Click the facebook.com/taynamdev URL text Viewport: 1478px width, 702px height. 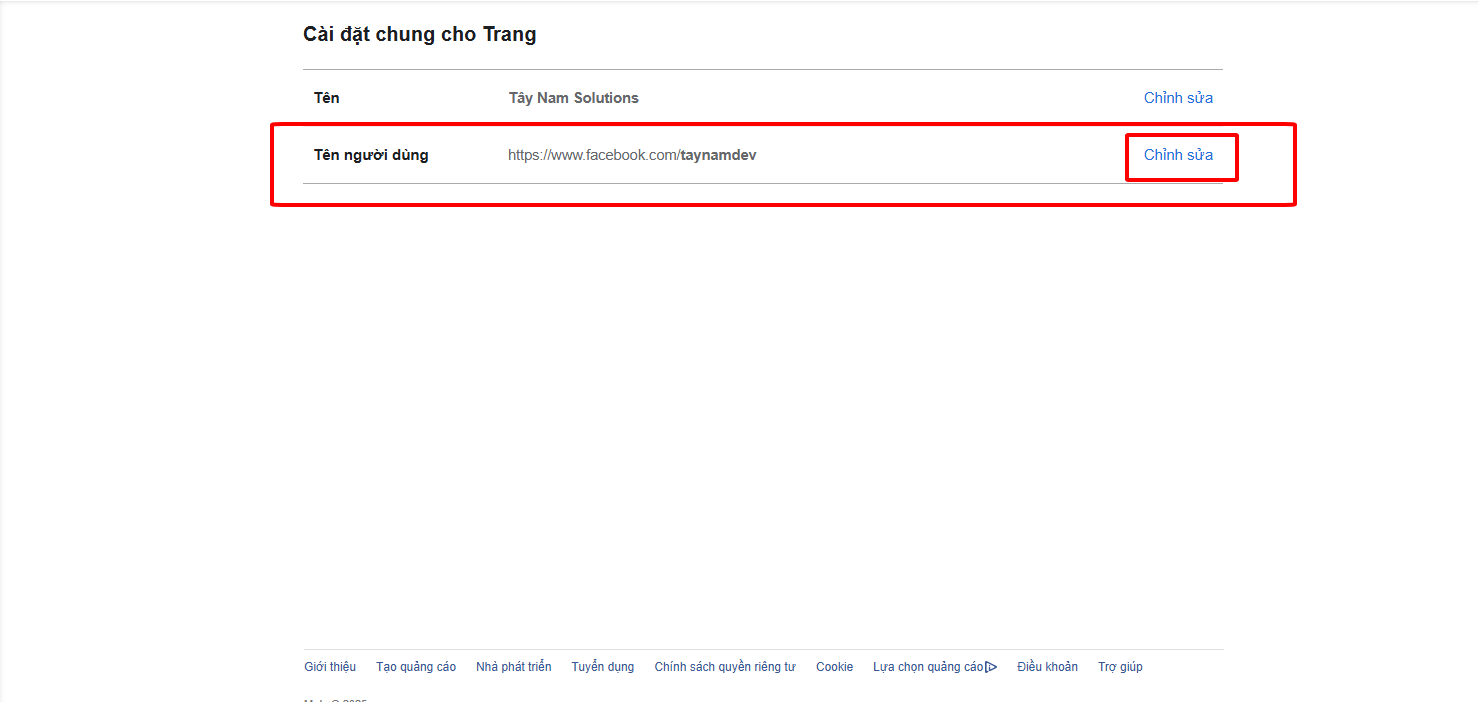point(592,155)
